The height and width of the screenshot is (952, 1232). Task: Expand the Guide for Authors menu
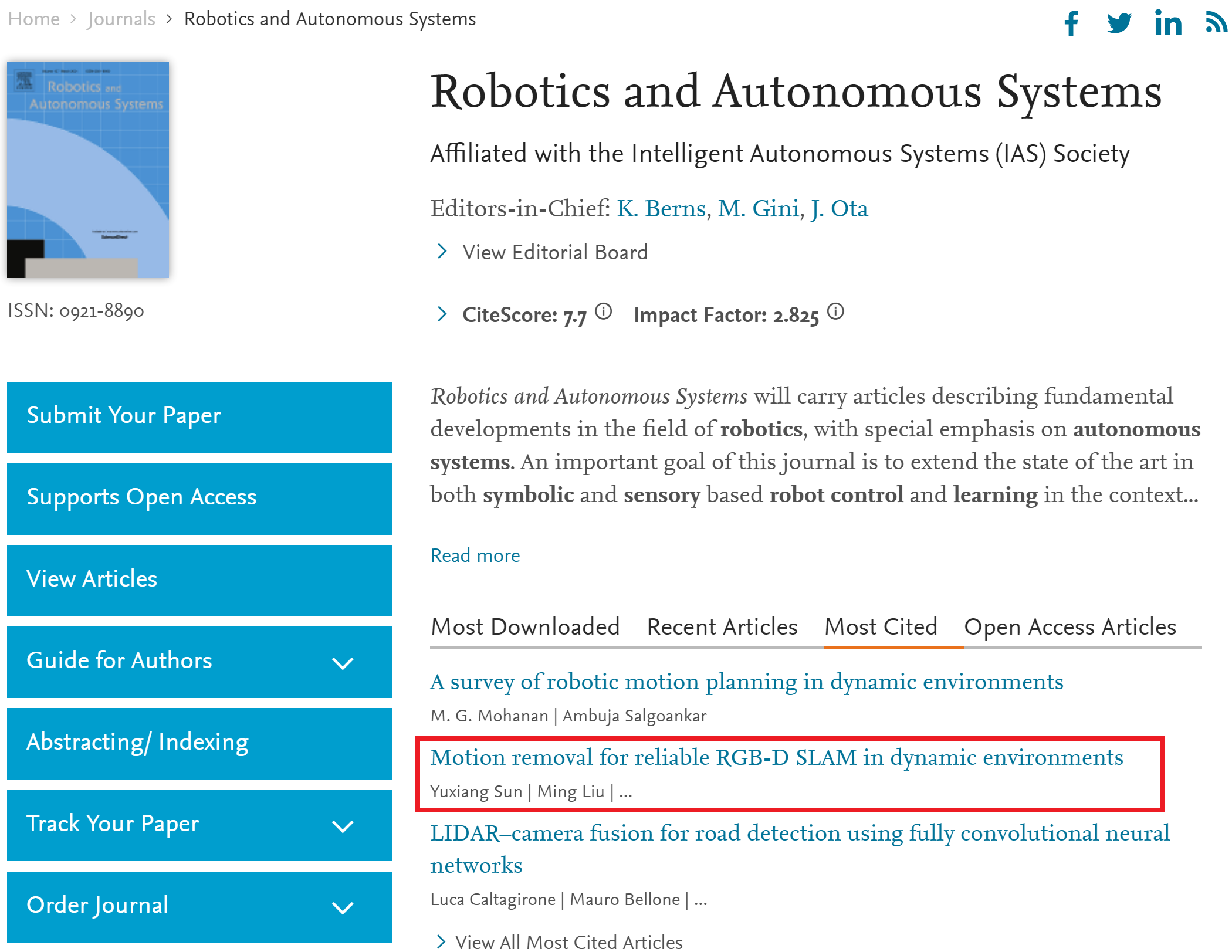coord(343,663)
